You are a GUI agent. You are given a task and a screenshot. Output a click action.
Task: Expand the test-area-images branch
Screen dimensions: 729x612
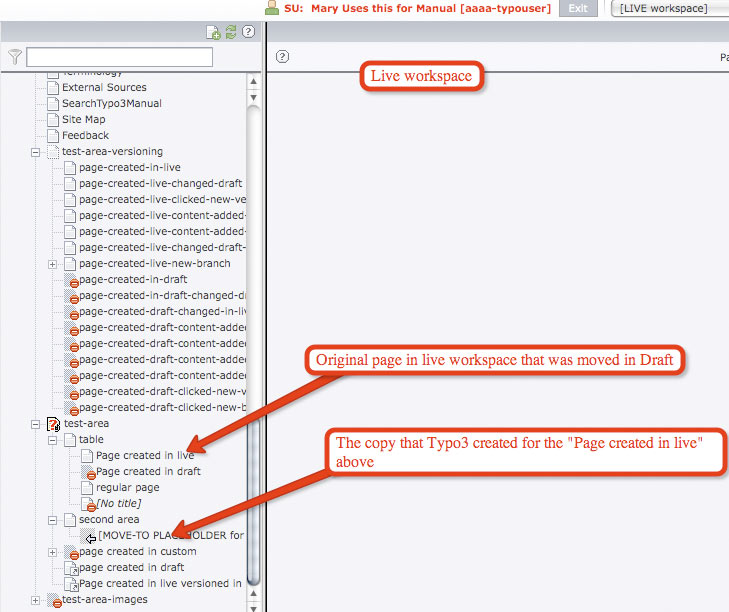point(36,600)
